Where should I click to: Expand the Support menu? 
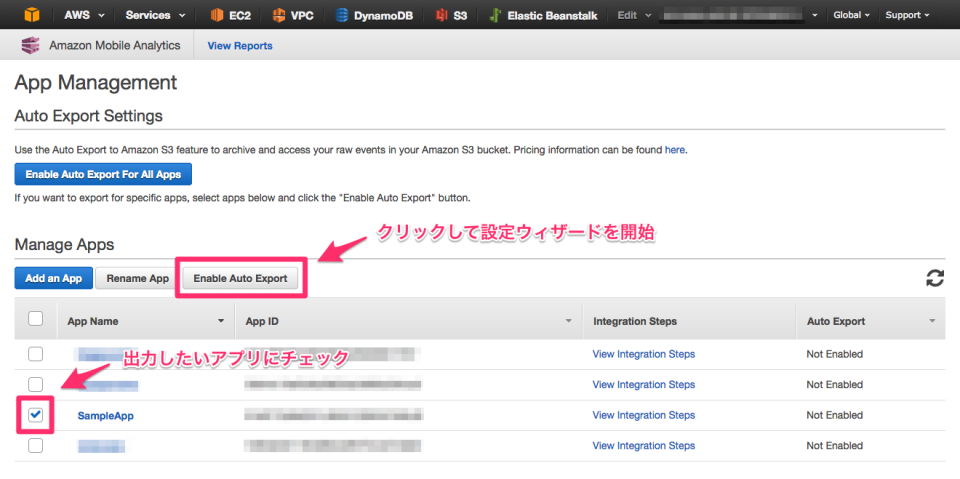pos(907,15)
